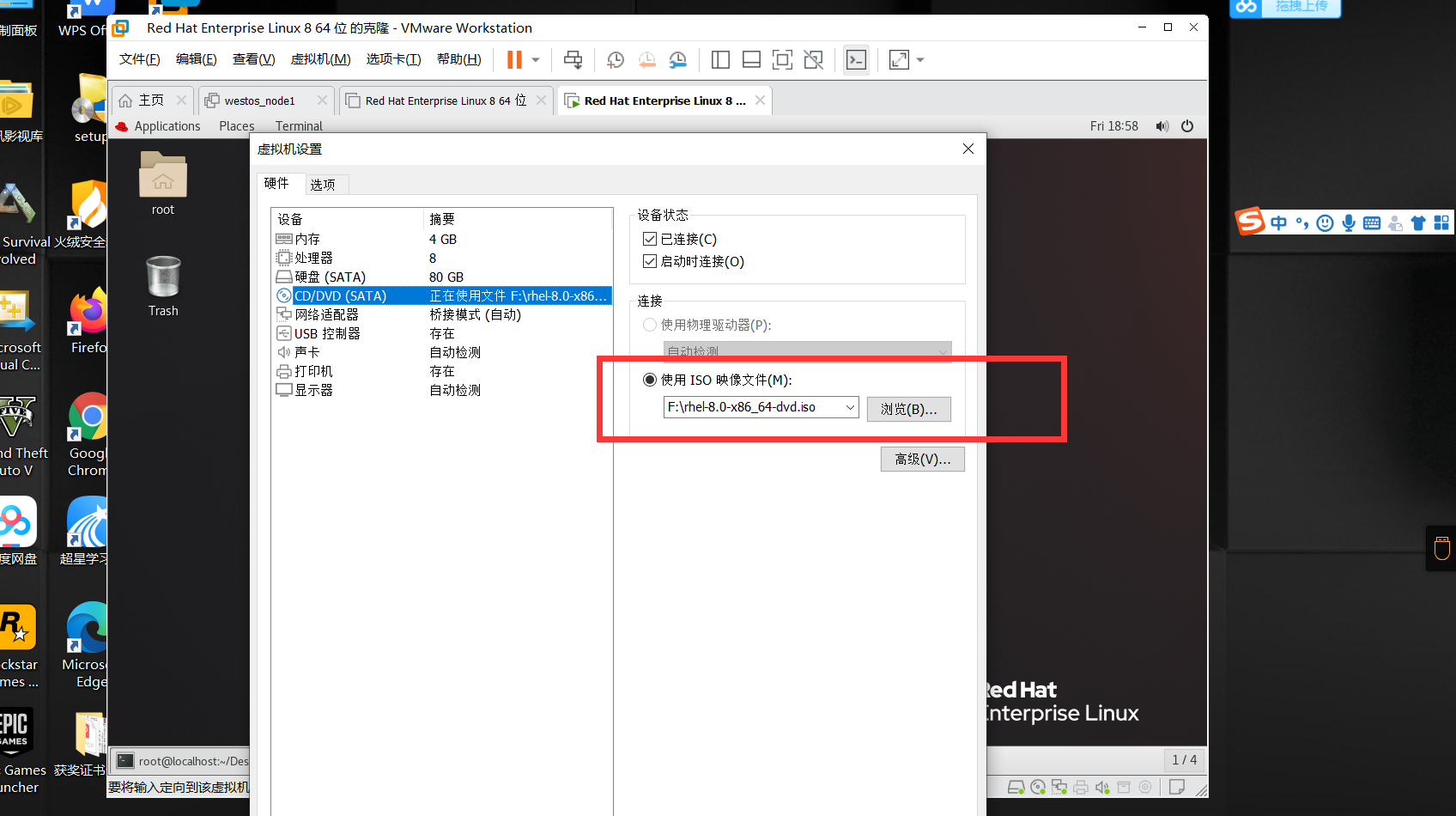The image size is (1456, 816).
Task: Click the 浏览(B)... button
Action: pos(908,409)
